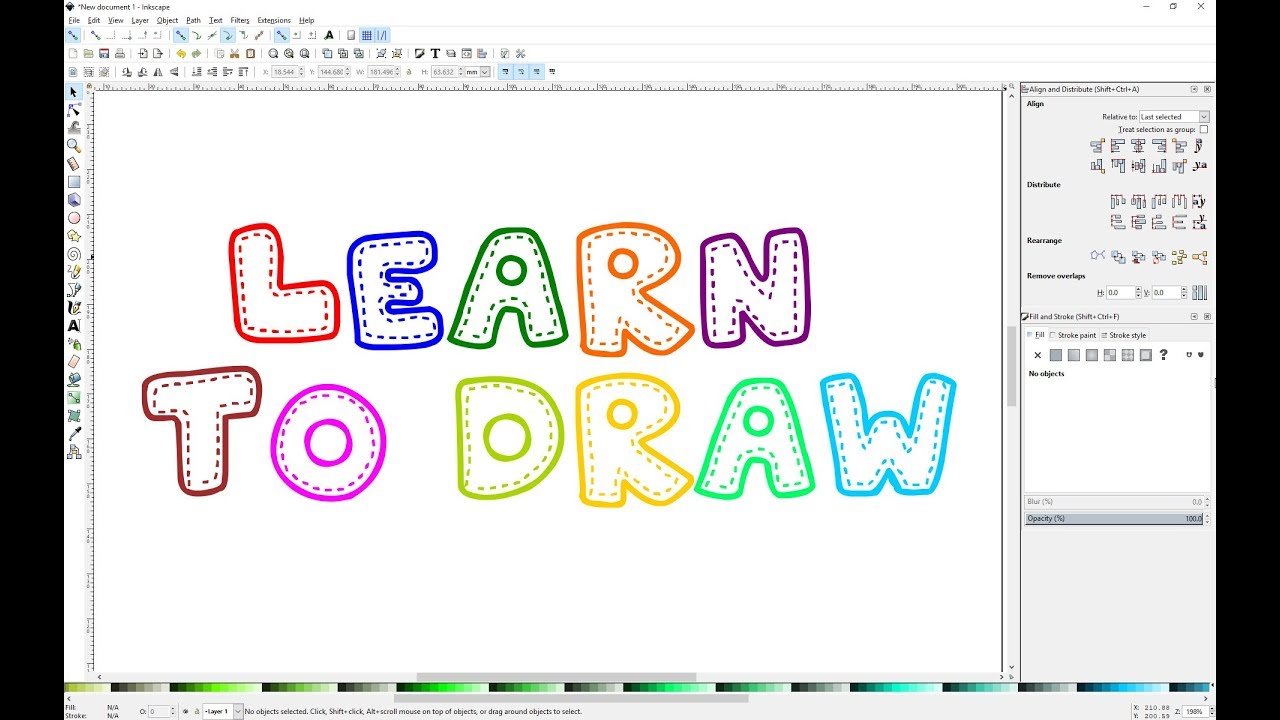Image resolution: width=1280 pixels, height=720 pixels.
Task: Select the Spiral tool
Action: [73, 254]
